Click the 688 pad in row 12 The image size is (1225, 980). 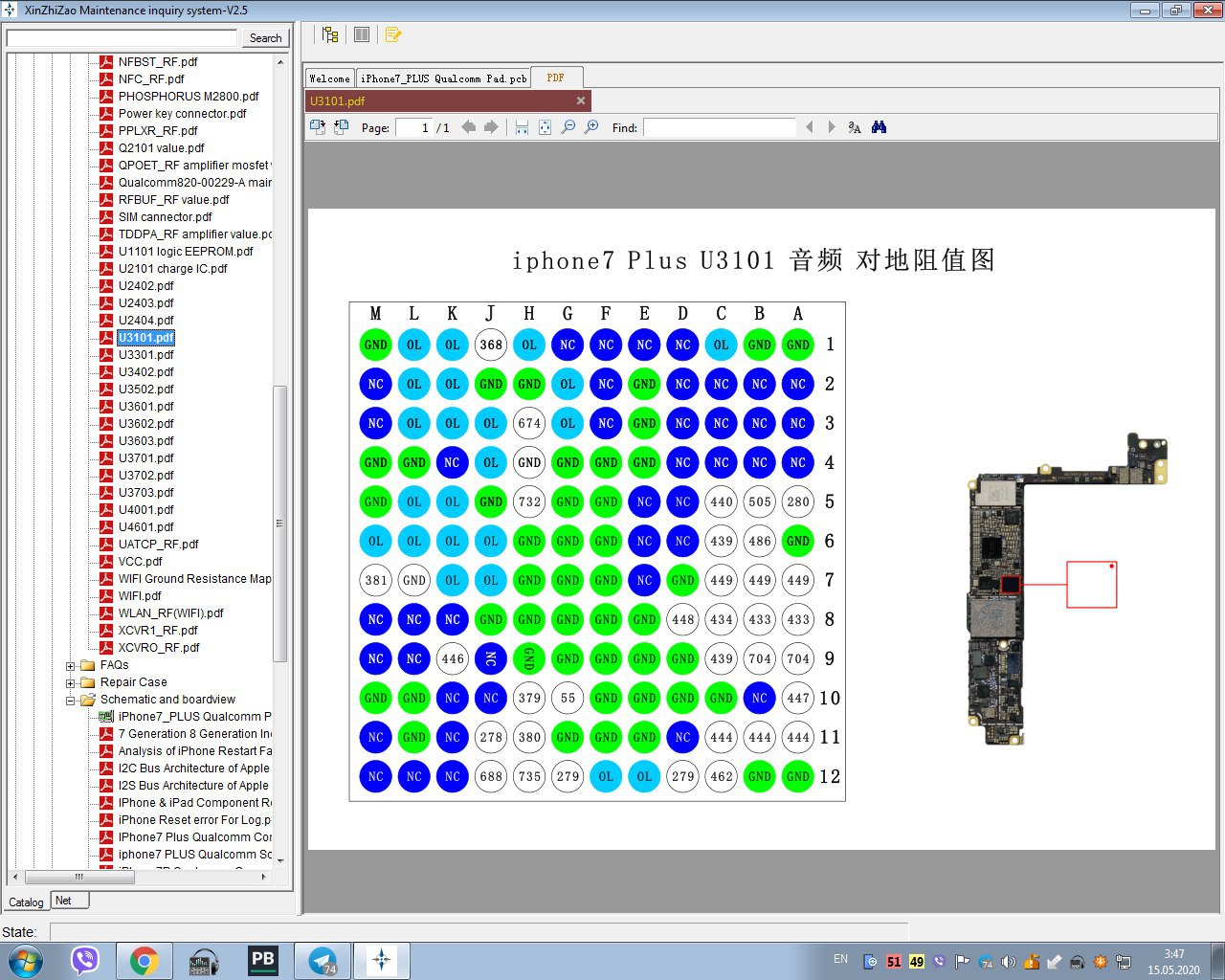(491, 776)
